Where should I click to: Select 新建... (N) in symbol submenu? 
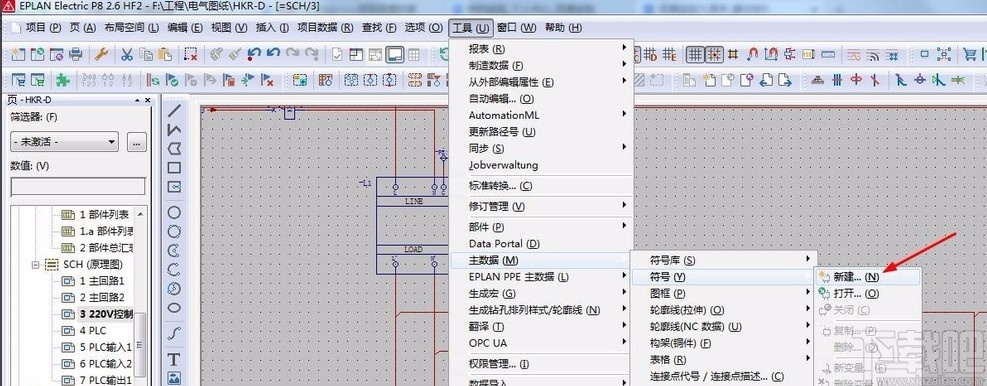pos(868,277)
